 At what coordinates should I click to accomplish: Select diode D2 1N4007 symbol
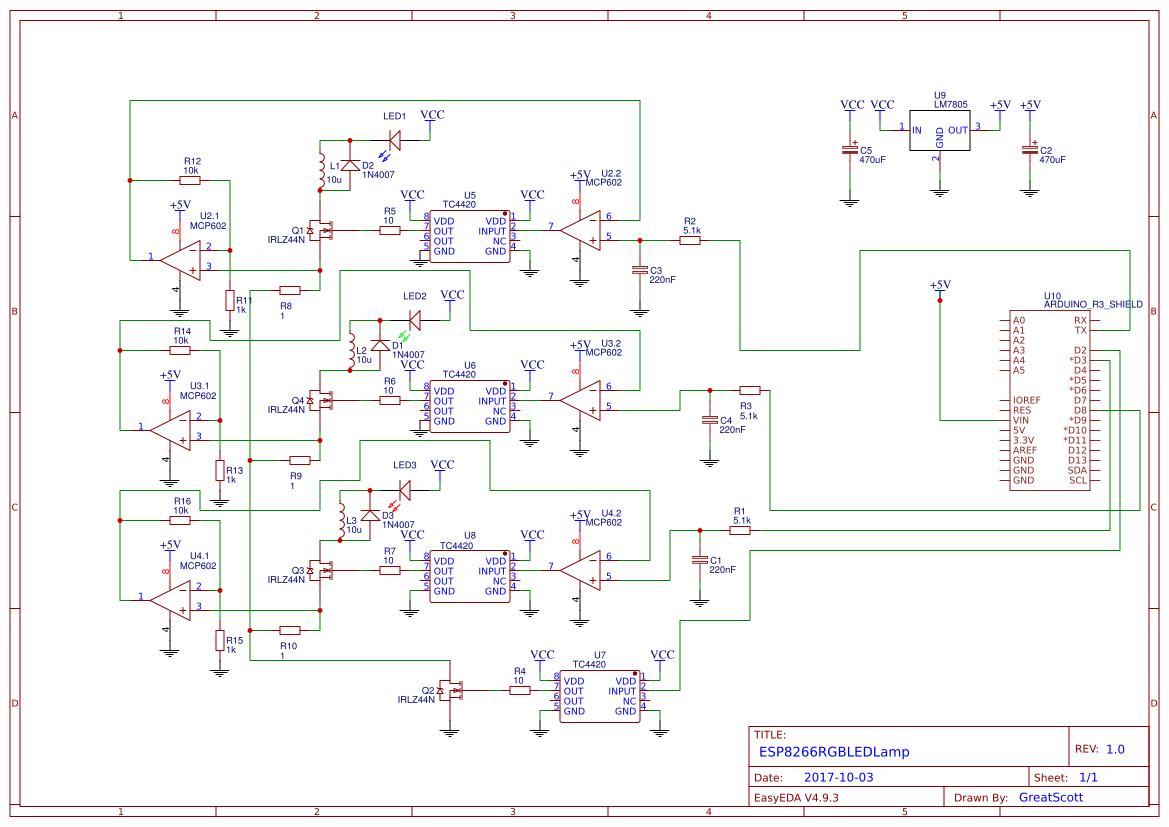350,165
